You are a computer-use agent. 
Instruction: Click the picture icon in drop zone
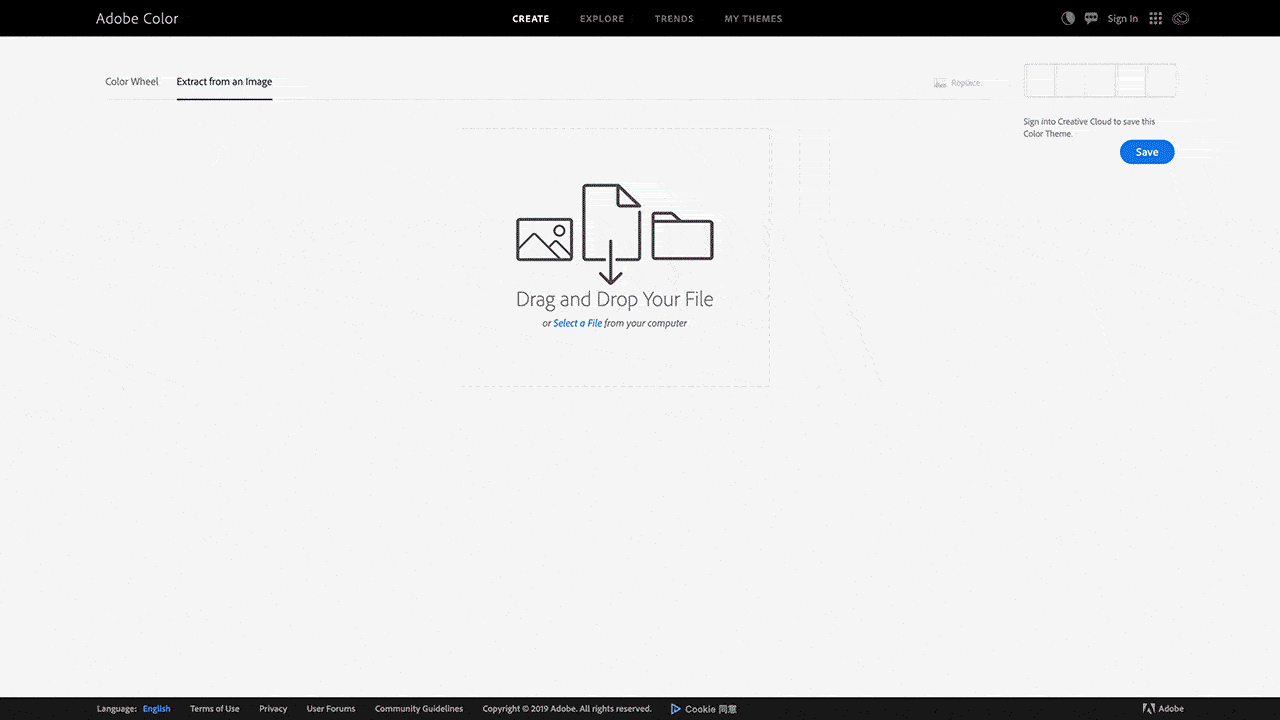[x=544, y=239]
